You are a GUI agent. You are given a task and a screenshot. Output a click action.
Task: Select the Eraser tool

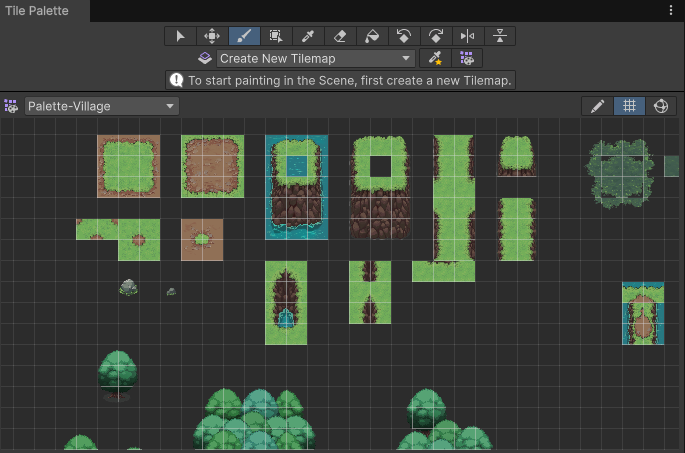(x=340, y=36)
